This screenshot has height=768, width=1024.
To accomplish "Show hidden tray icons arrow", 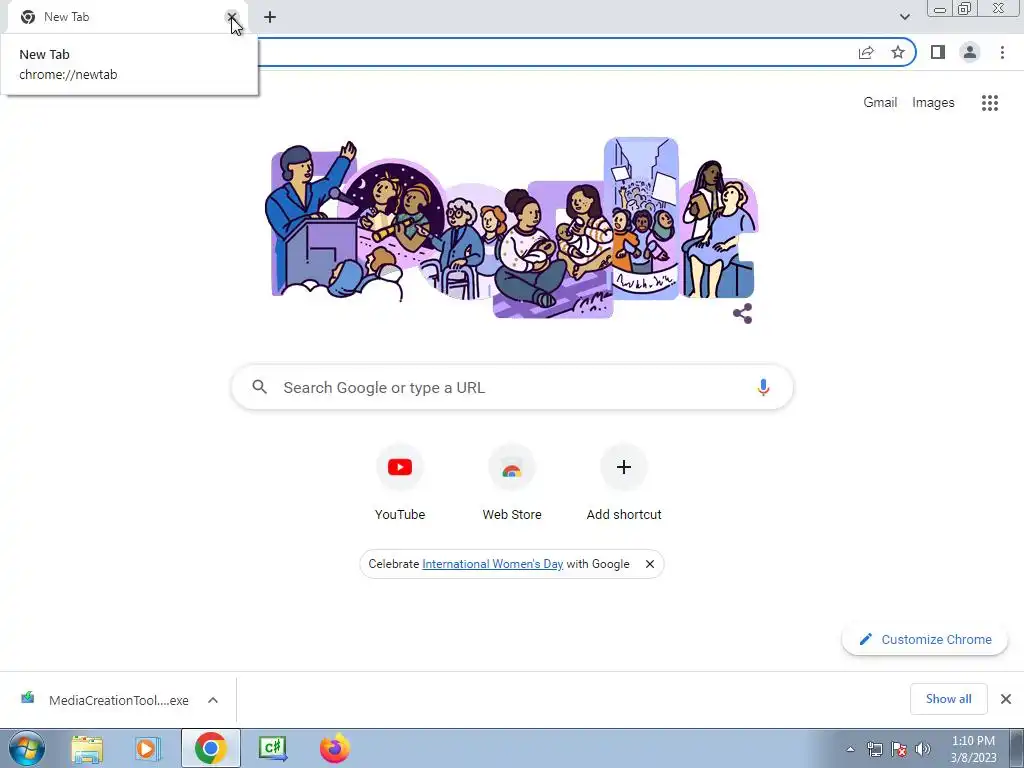I will (x=850, y=749).
